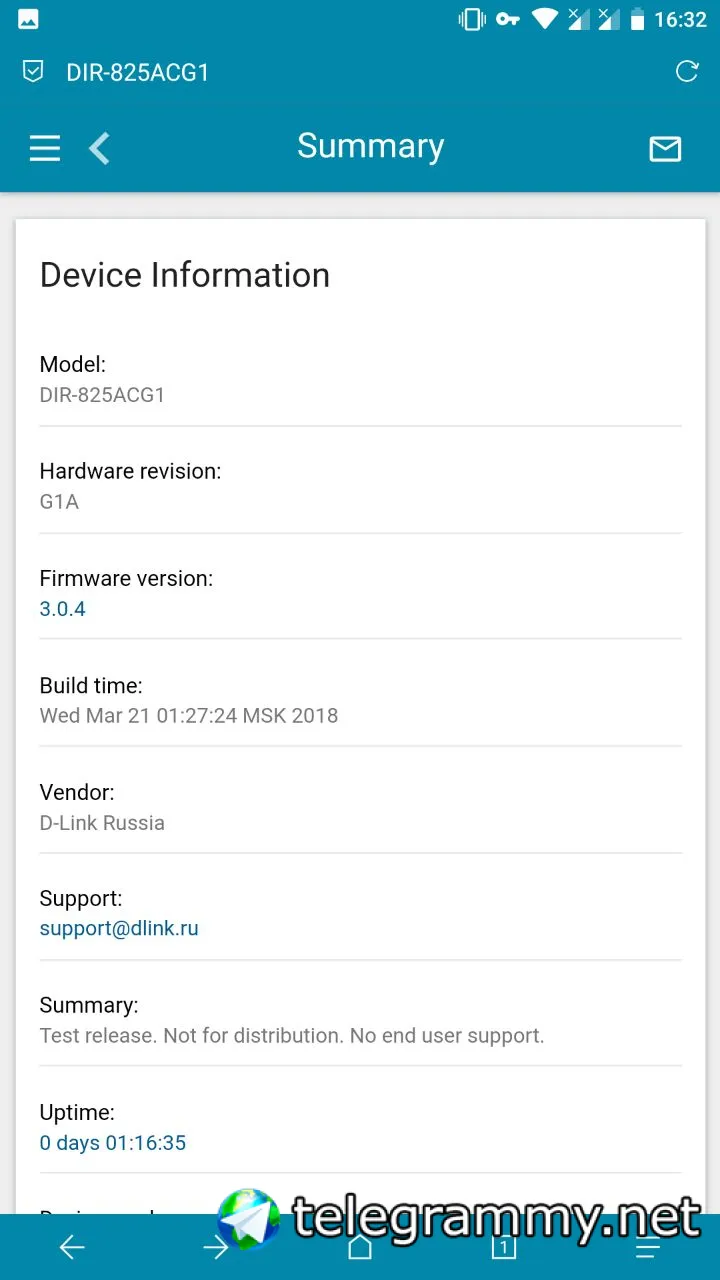
Task: Reload the page with refresh icon
Action: click(687, 71)
